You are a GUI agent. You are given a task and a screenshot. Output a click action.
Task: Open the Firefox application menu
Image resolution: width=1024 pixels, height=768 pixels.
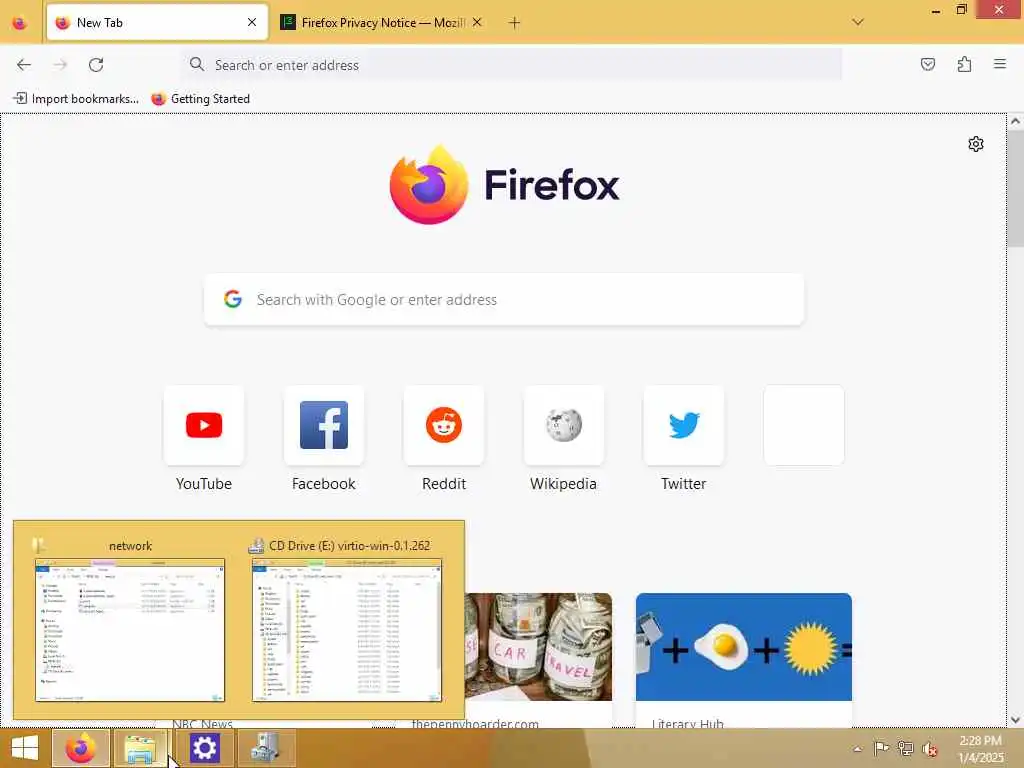[1000, 64]
